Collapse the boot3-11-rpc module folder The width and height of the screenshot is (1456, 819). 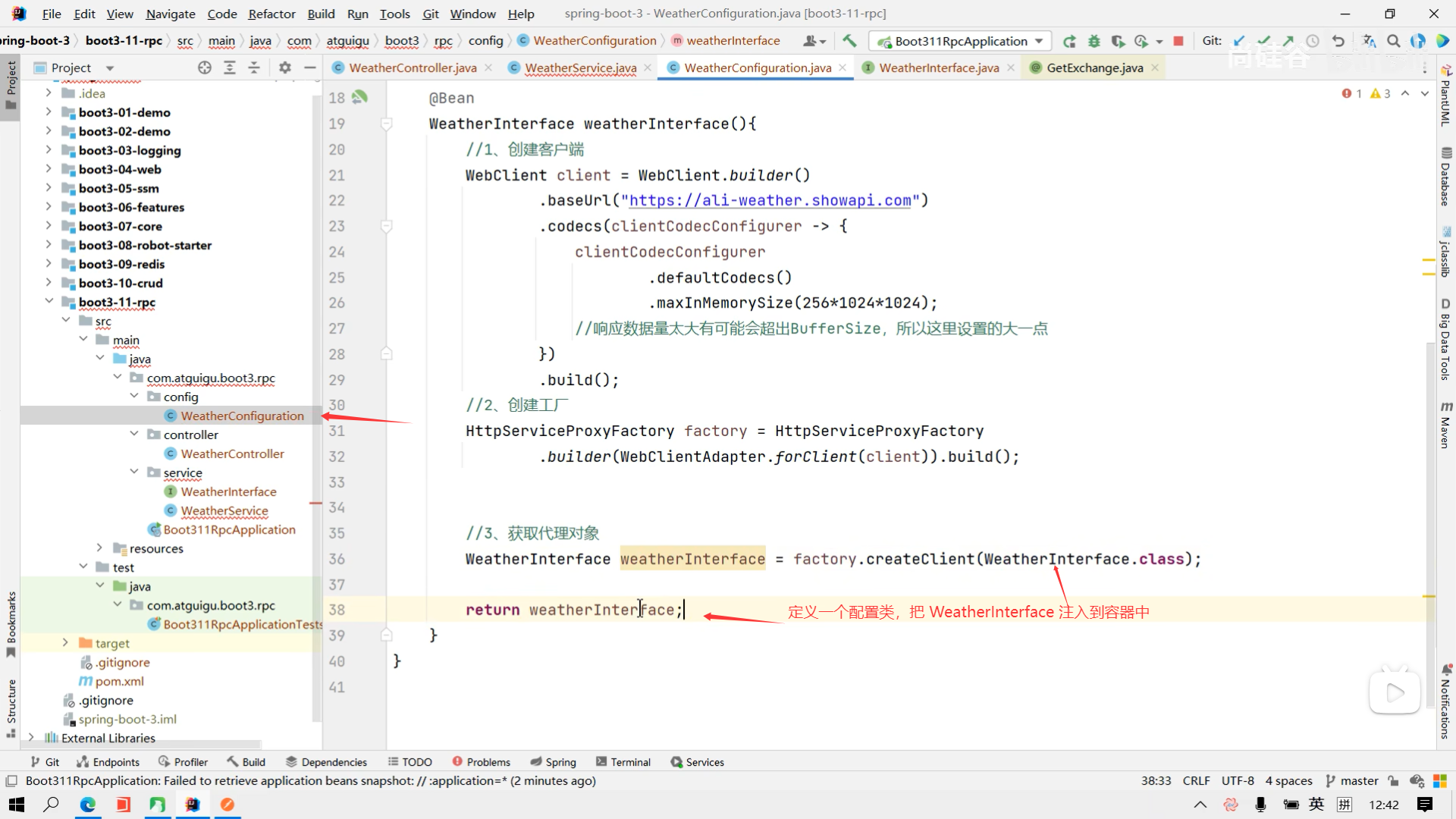point(49,302)
